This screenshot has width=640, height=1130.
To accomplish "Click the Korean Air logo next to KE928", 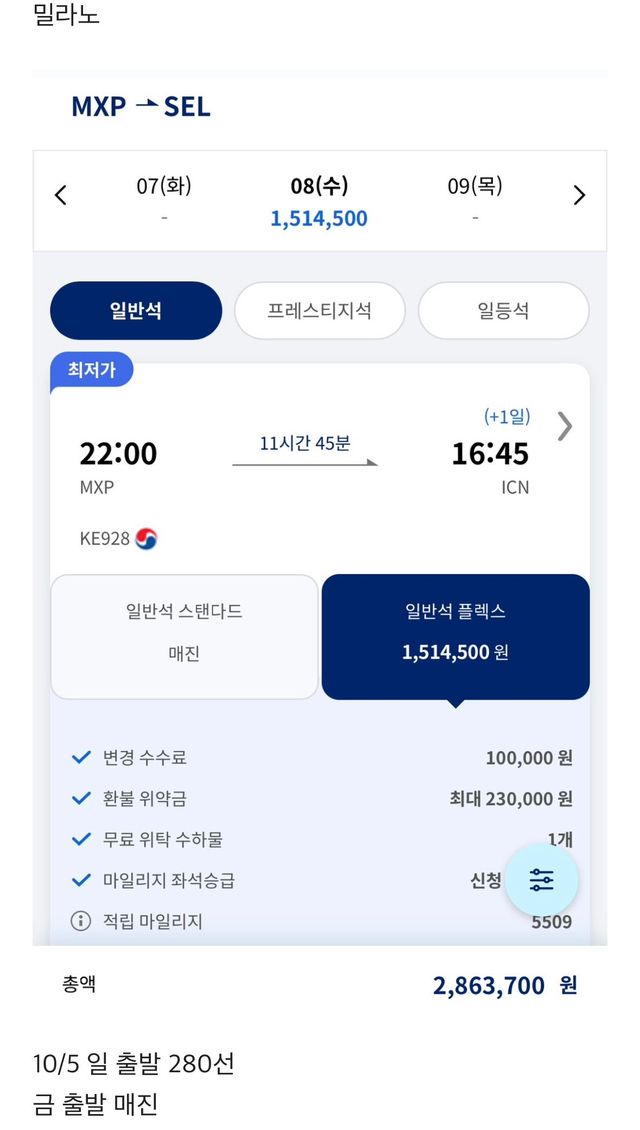I will pos(146,539).
